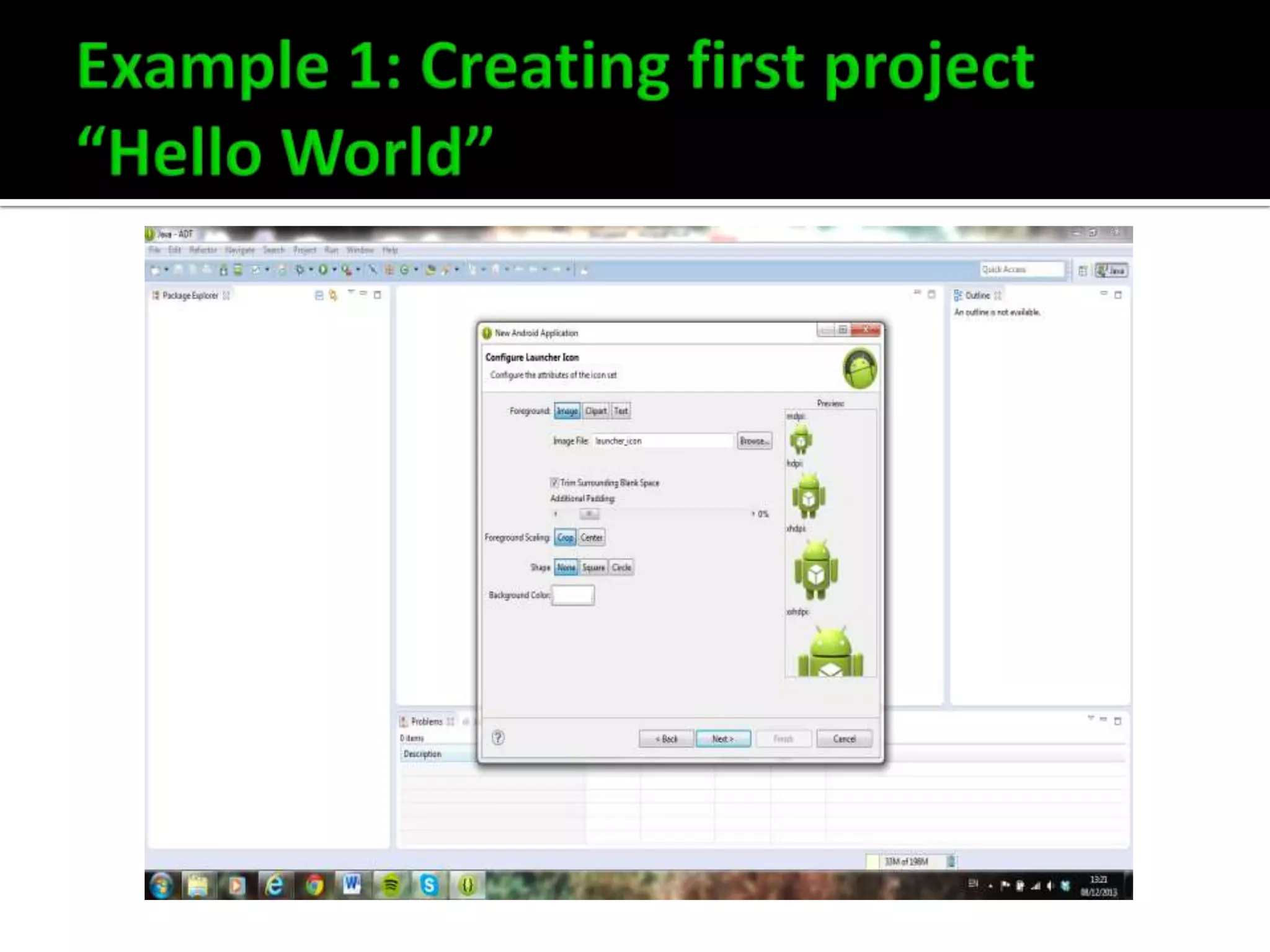Open the dialog help question-mark icon
The height and width of the screenshot is (952, 1270).
pos(498,738)
